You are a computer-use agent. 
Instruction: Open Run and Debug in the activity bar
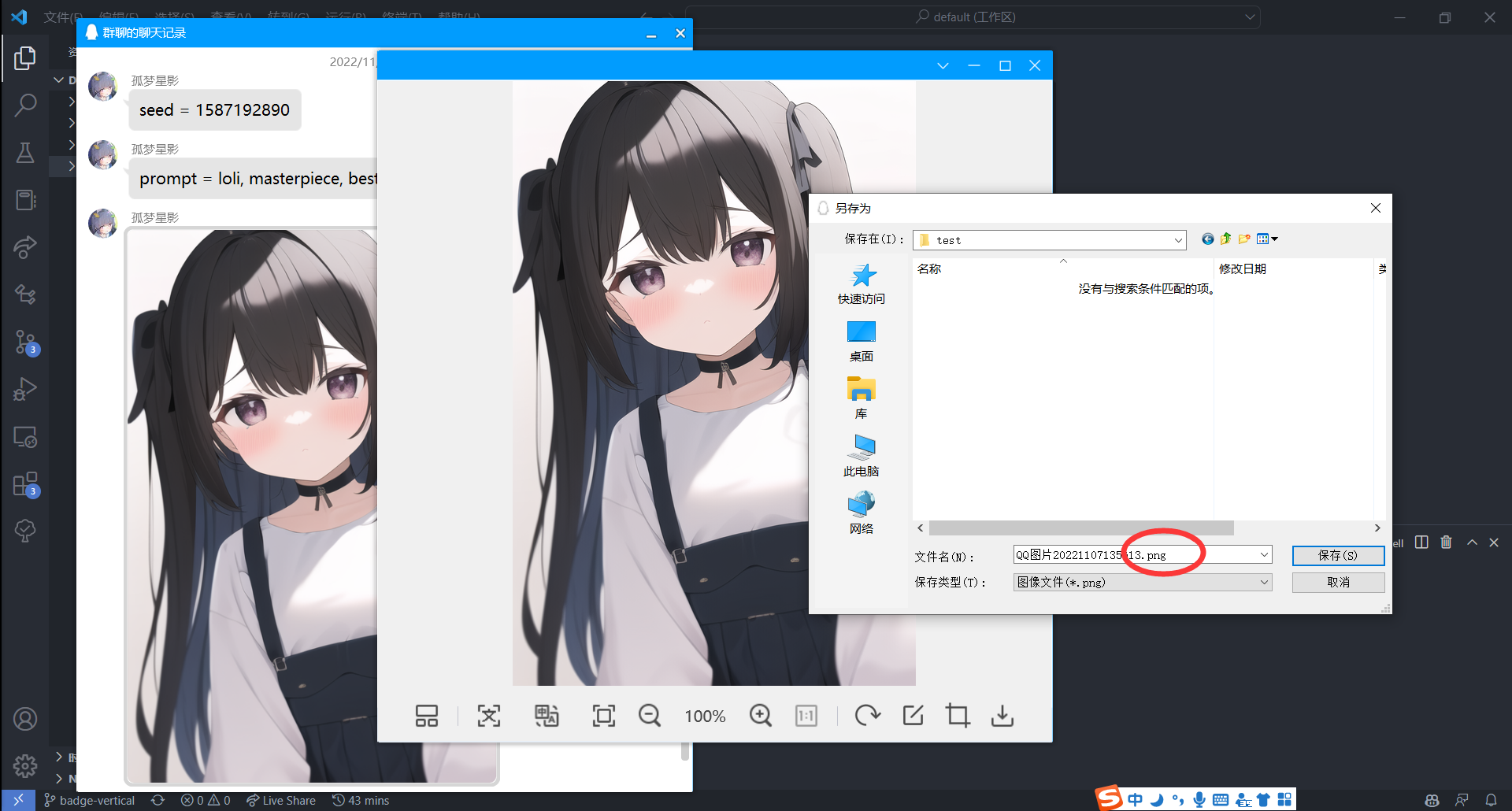[26, 389]
